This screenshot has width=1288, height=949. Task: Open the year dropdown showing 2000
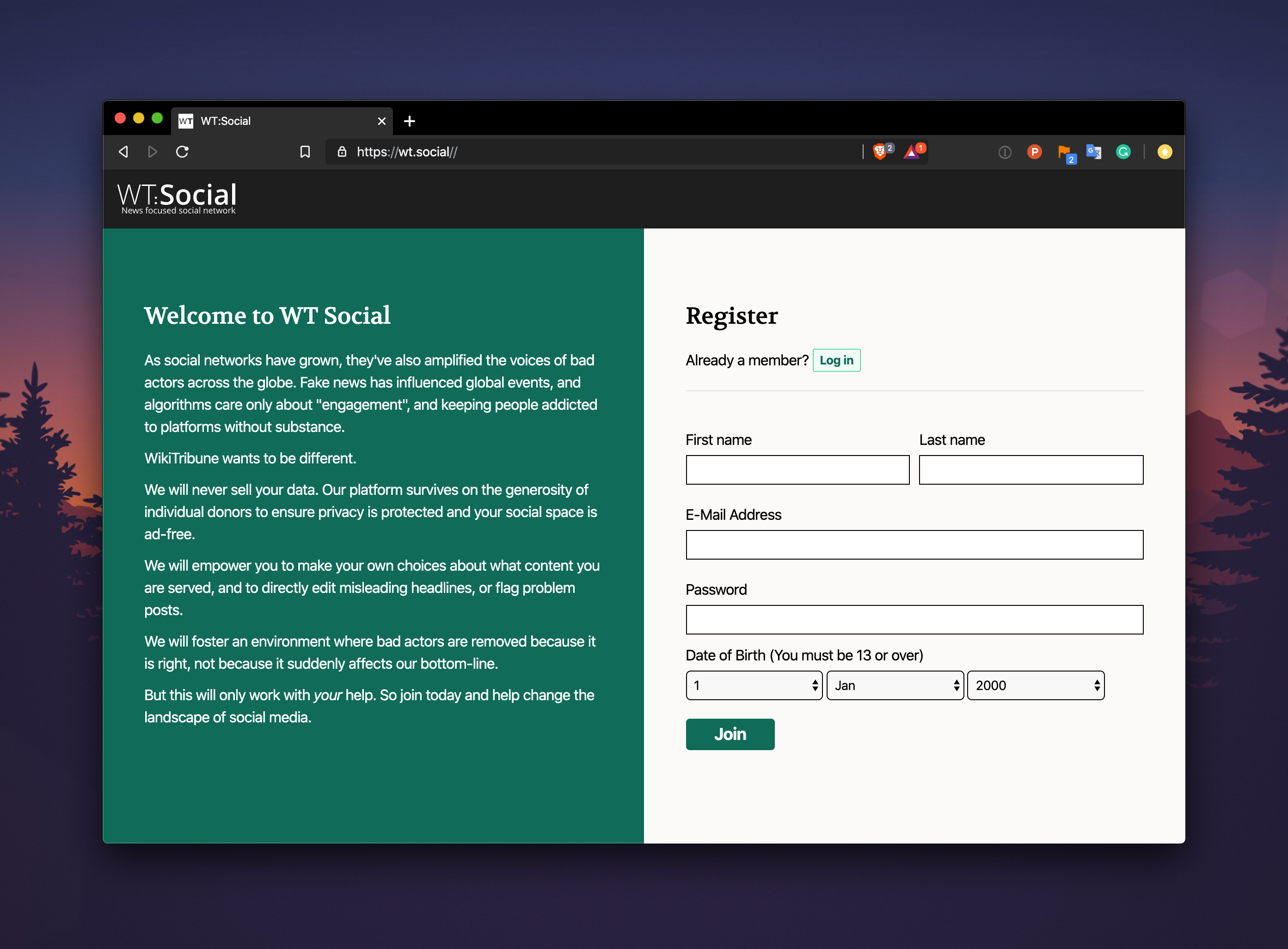(1035, 685)
